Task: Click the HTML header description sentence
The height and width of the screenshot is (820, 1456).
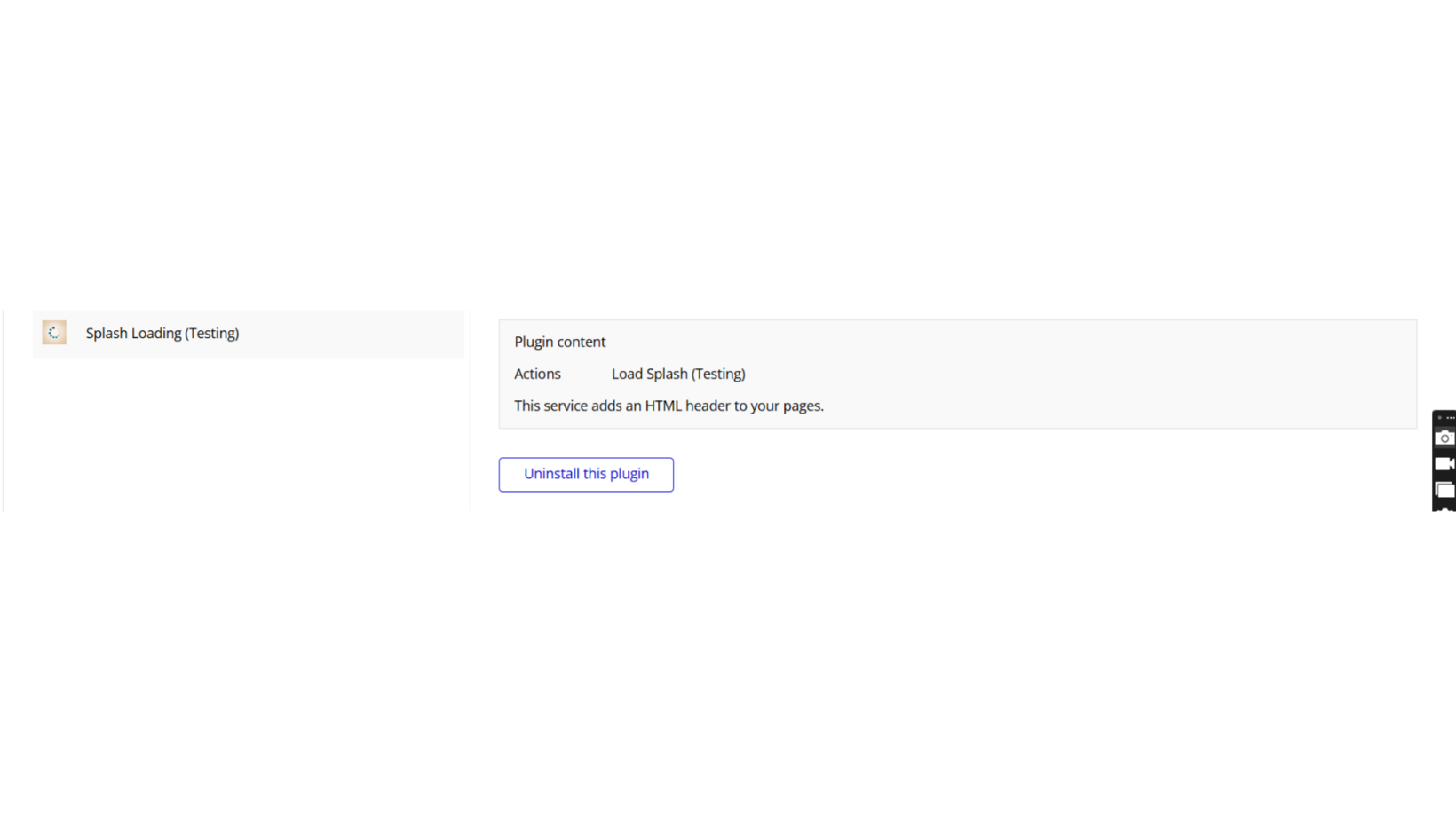Action: 669,406
